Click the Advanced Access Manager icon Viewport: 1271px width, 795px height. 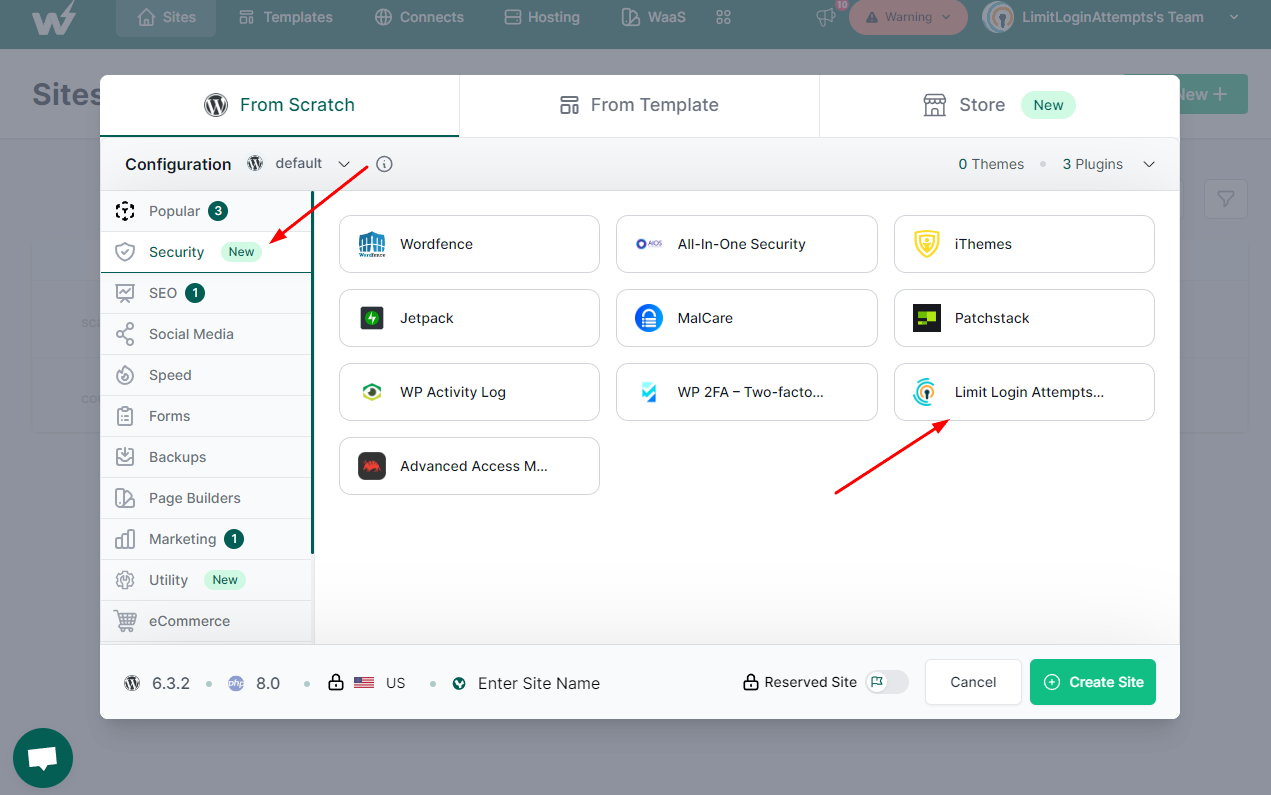pos(372,466)
